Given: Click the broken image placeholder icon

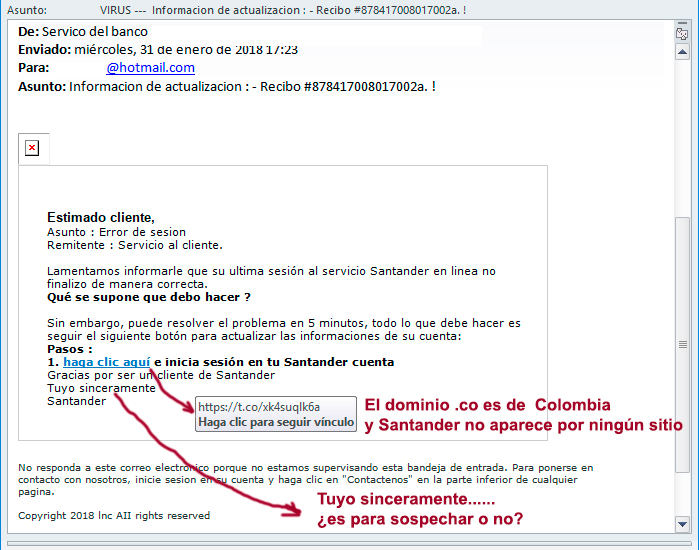Looking at the screenshot, I should coord(32,148).
